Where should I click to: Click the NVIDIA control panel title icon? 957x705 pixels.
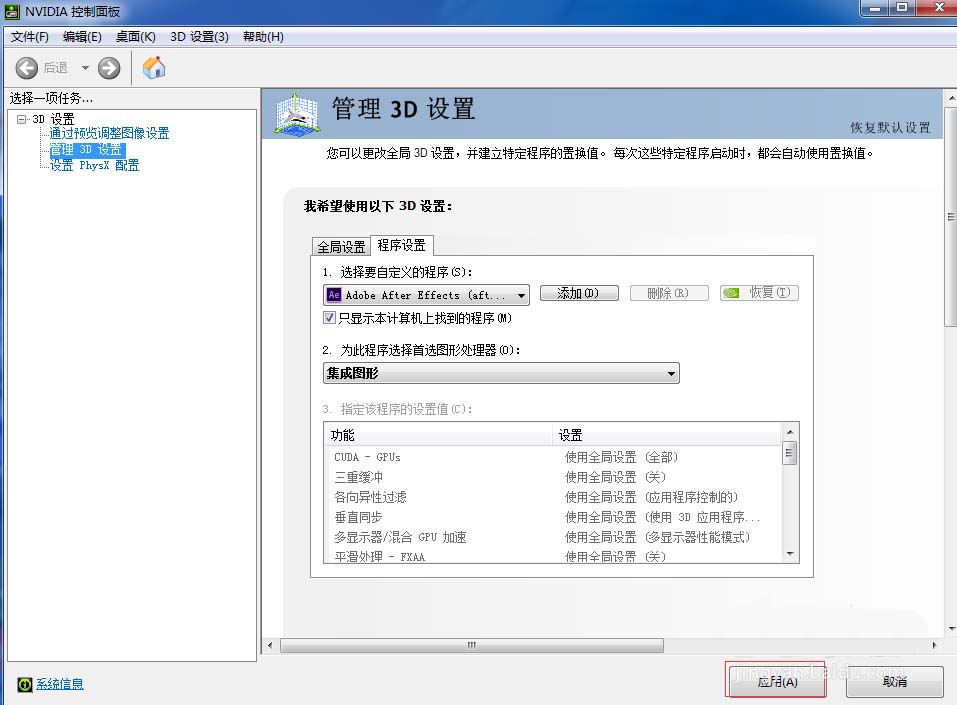(x=12, y=12)
